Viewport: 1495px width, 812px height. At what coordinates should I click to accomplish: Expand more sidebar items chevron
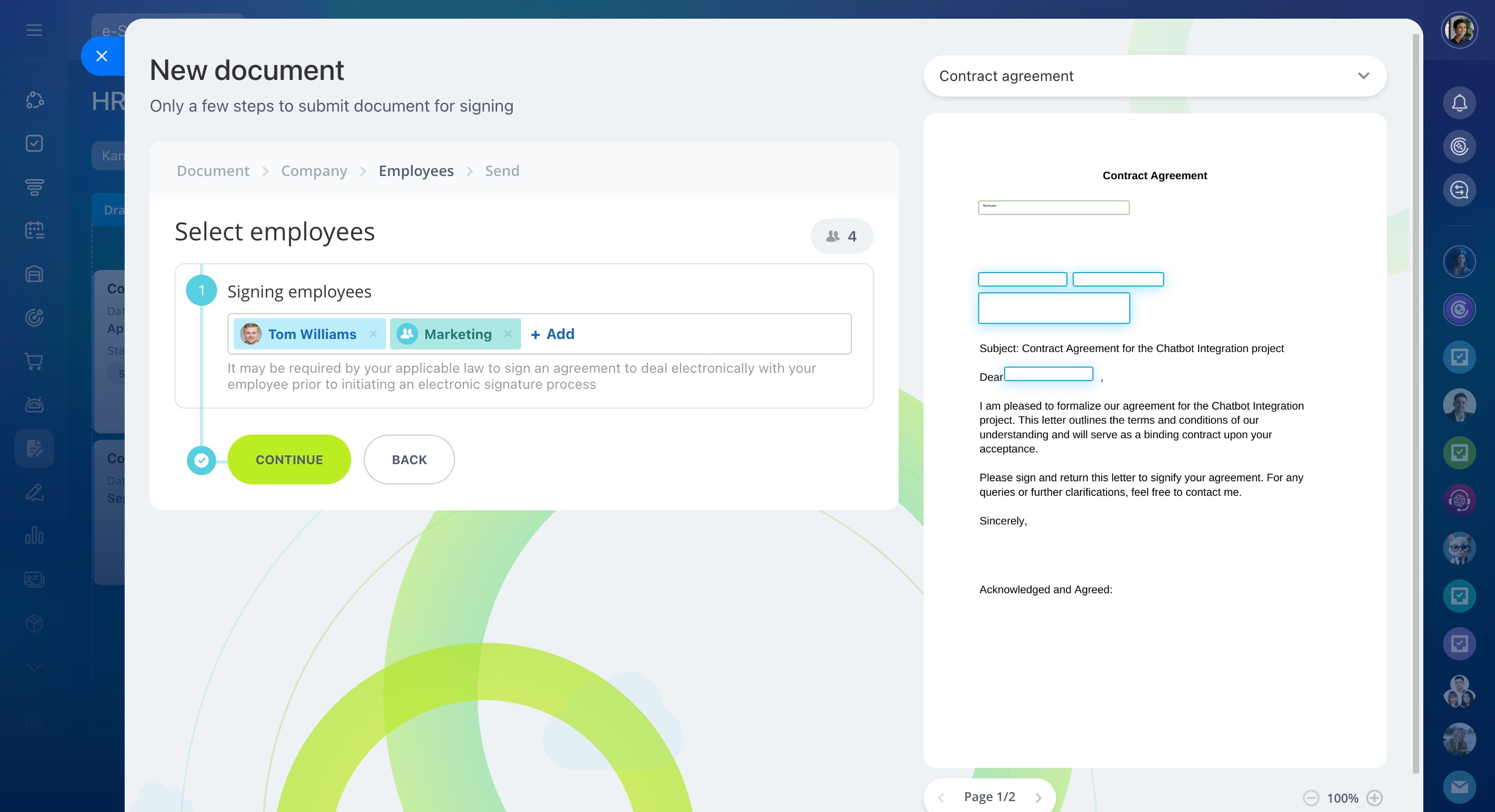coord(34,668)
